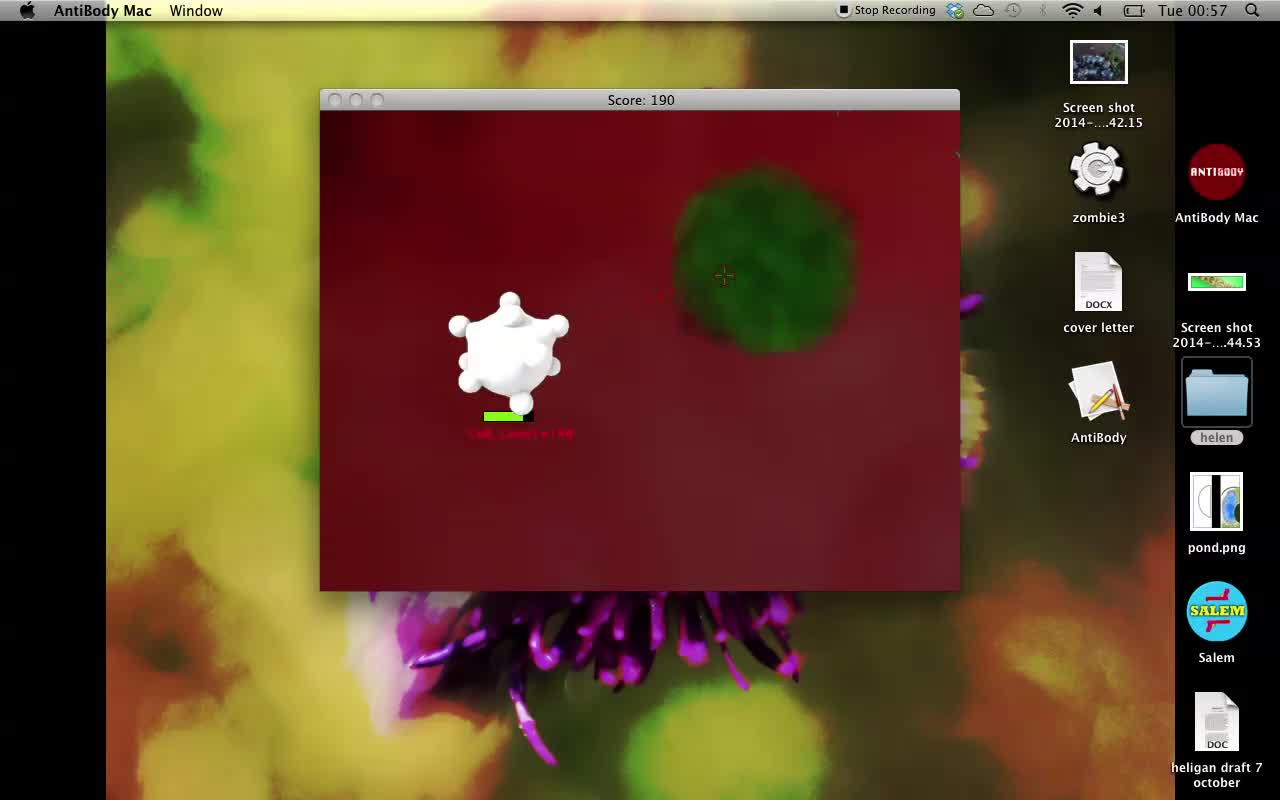Open the helen folder

pyautogui.click(x=1216, y=391)
